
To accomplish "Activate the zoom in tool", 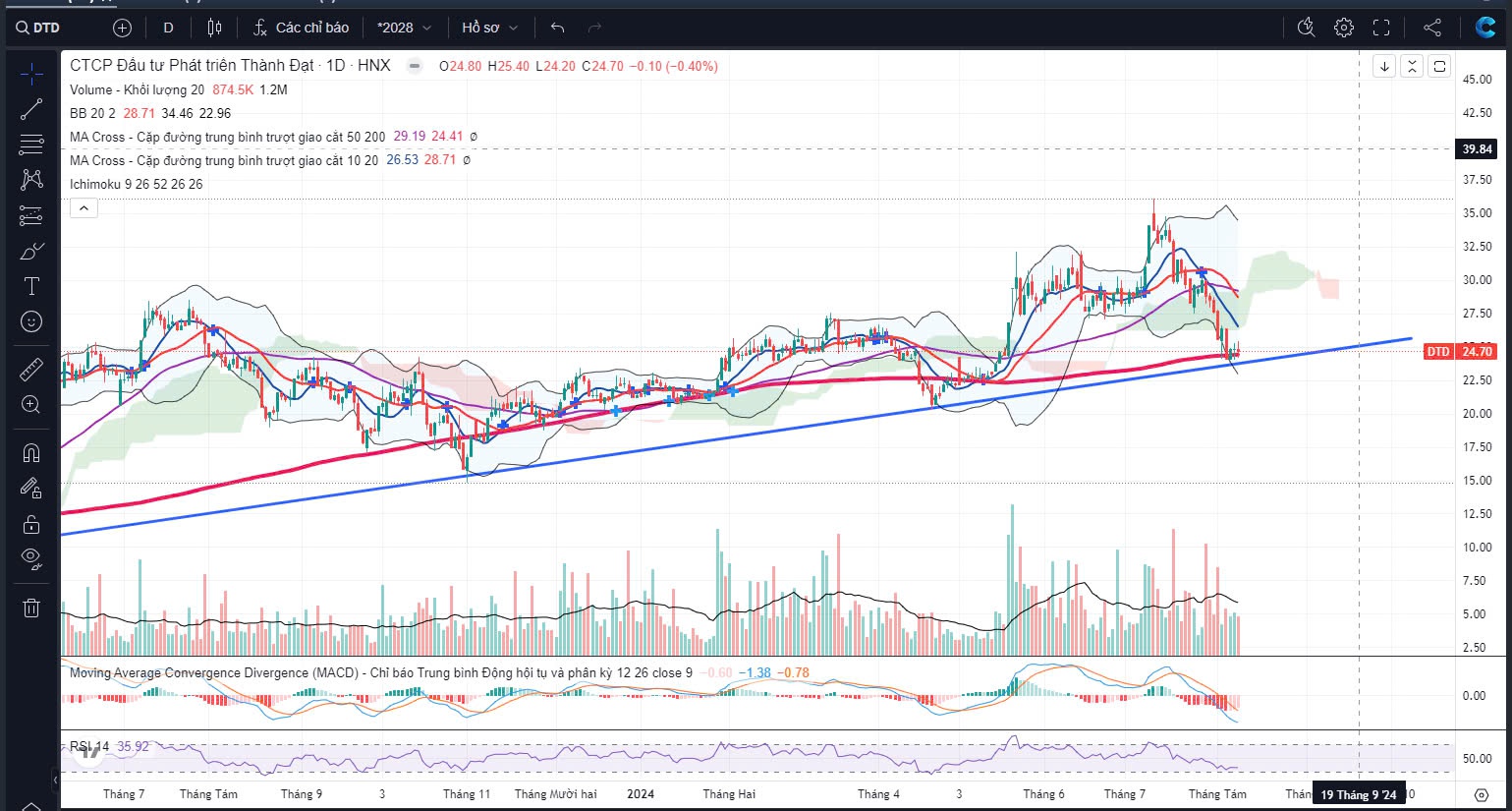I will (x=31, y=404).
